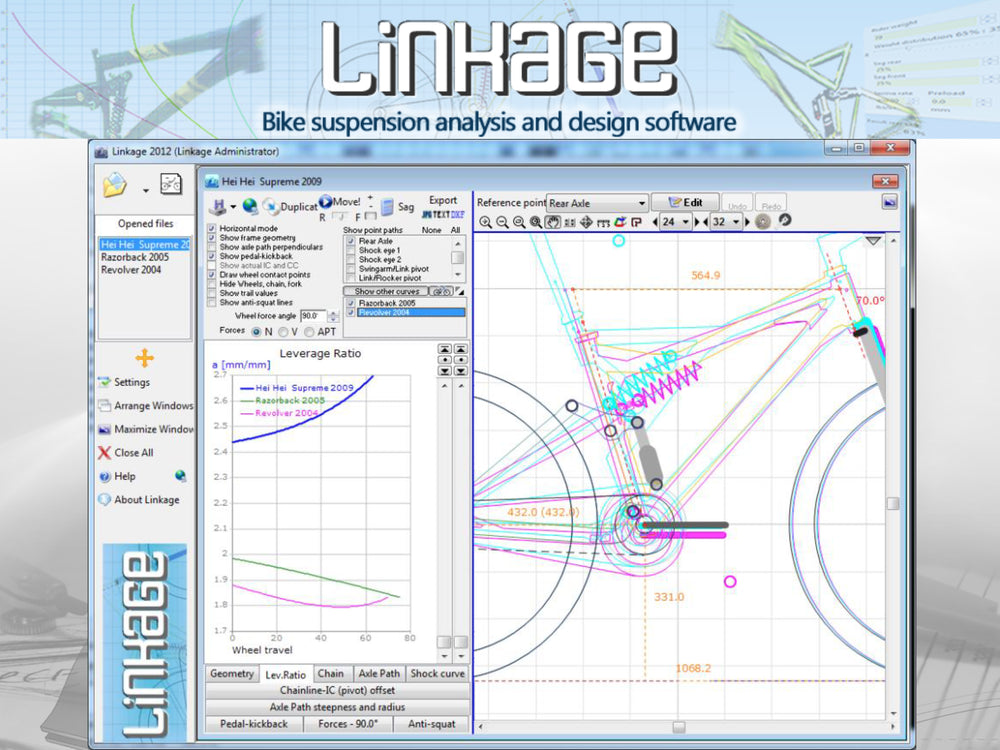Click the drawing's vertical scrollbar thumb
Screen dimensions: 1000x750
coord(893,503)
